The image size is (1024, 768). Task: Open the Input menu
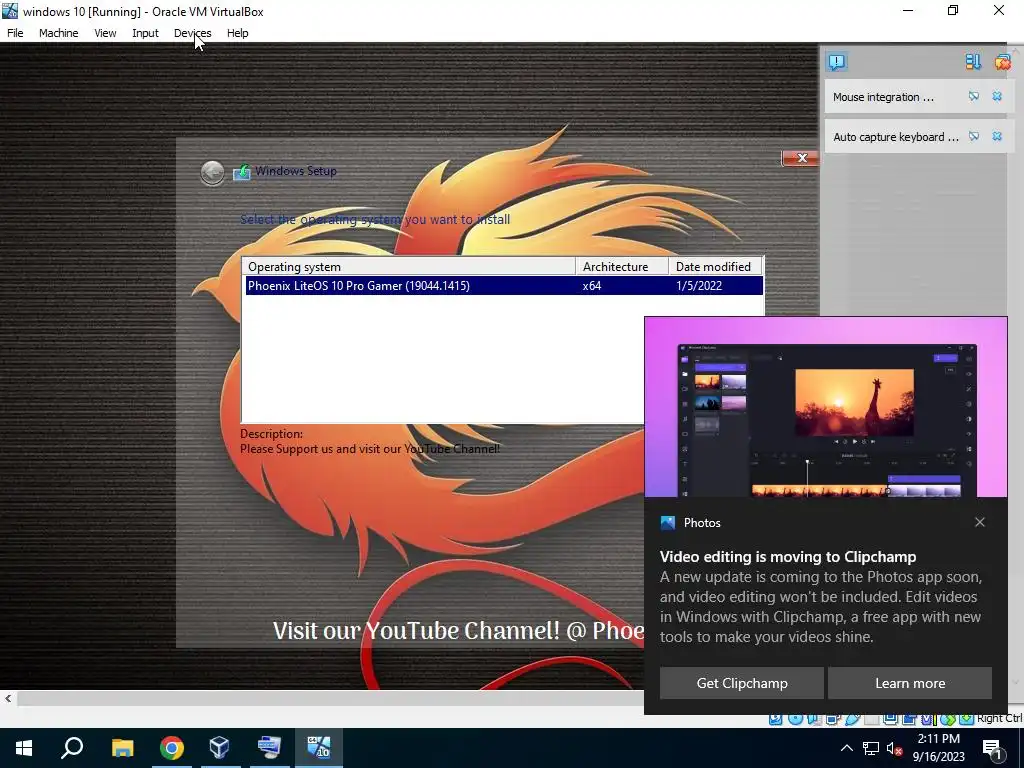pyautogui.click(x=145, y=33)
